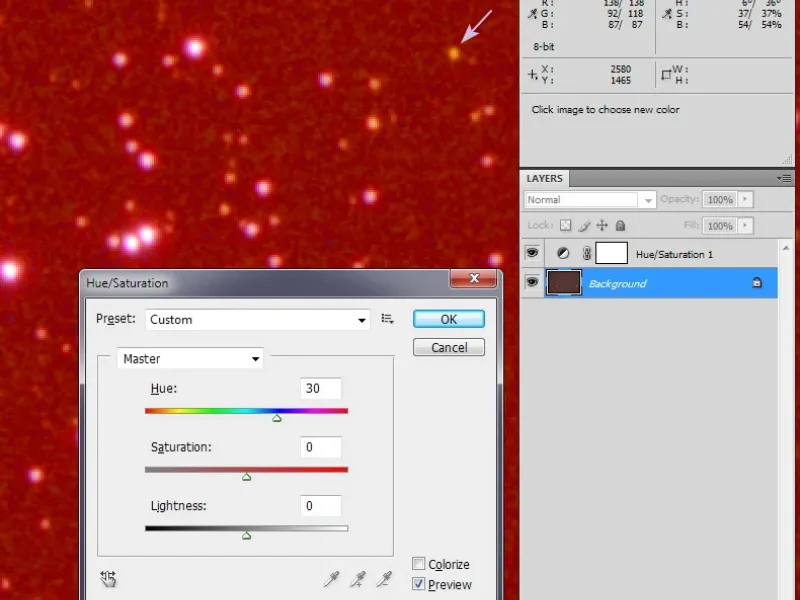The image size is (800, 600).
Task: Click the adjustment icon on Hue/Saturation 1 layer
Action: pos(562,254)
